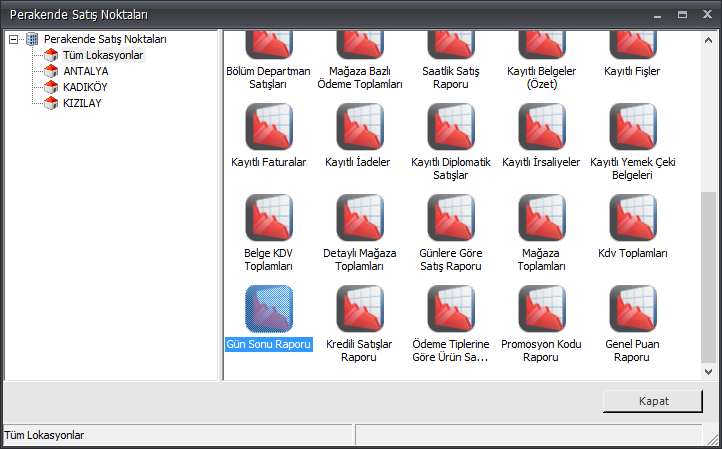This screenshot has height=449, width=722.
Task: Select the Kayıtlı İadeler report icon
Action: 360,127
